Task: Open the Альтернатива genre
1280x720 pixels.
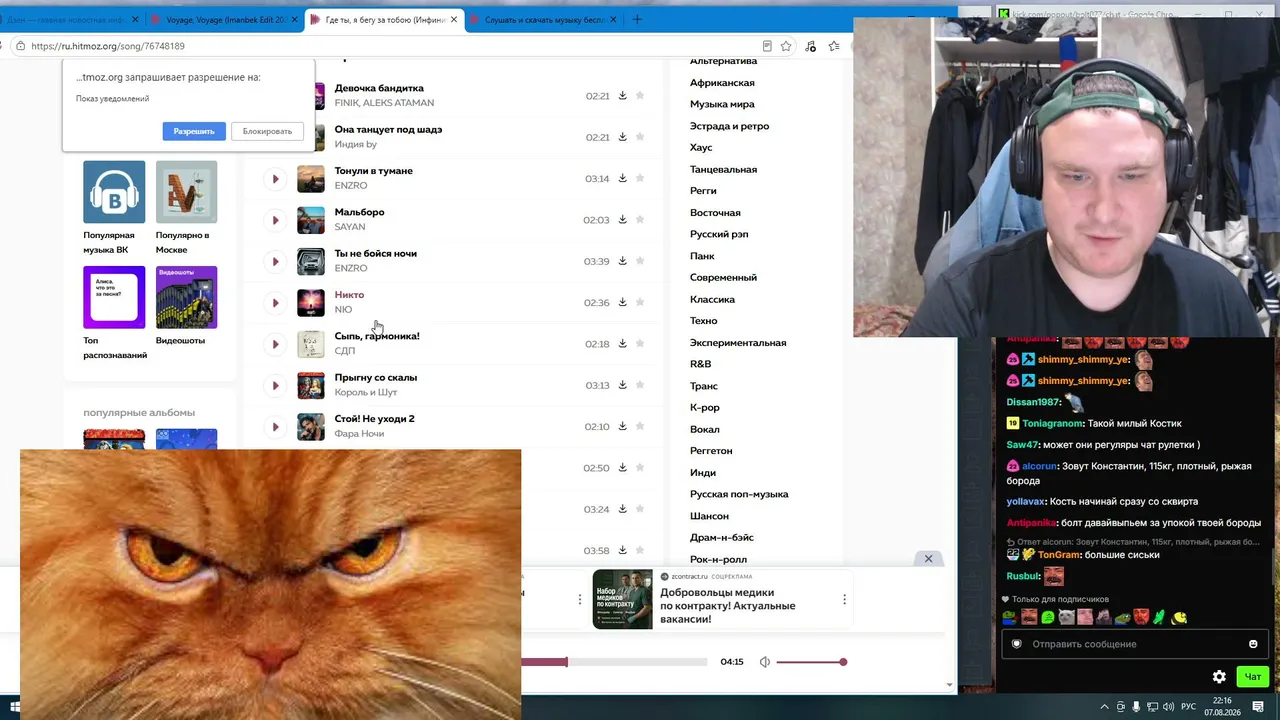Action: coord(723,61)
